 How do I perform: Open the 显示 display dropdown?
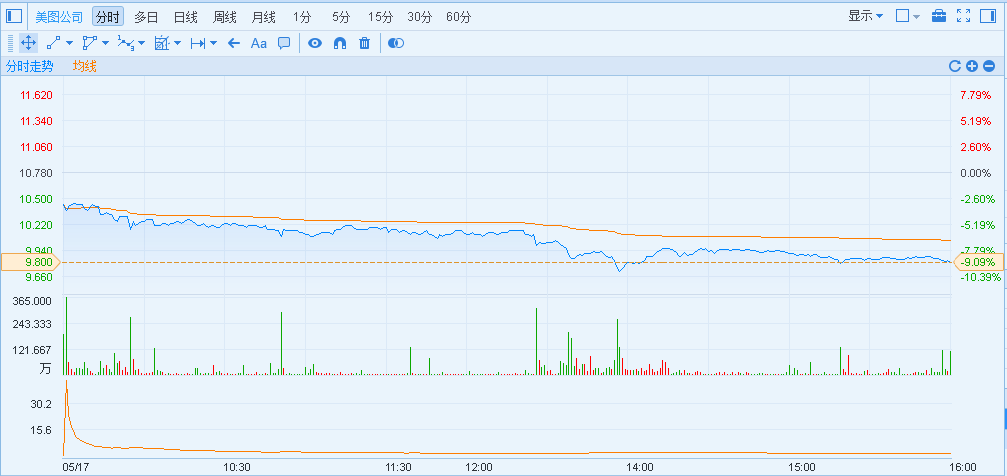866,16
